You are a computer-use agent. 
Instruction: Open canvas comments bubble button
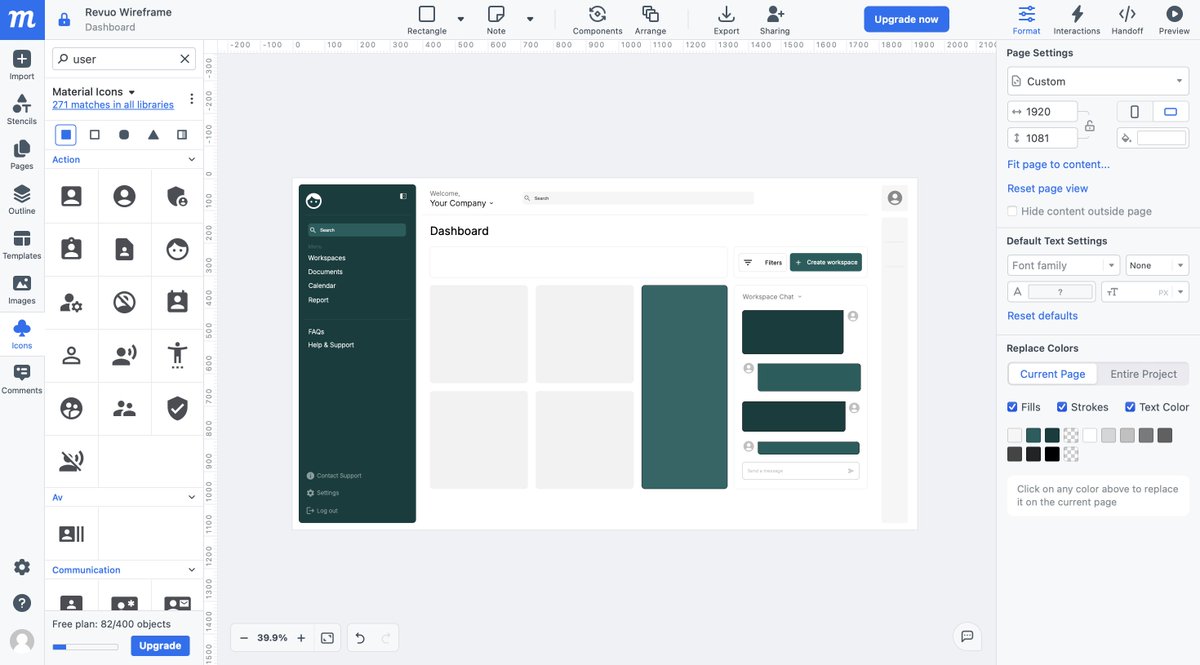tap(966, 636)
